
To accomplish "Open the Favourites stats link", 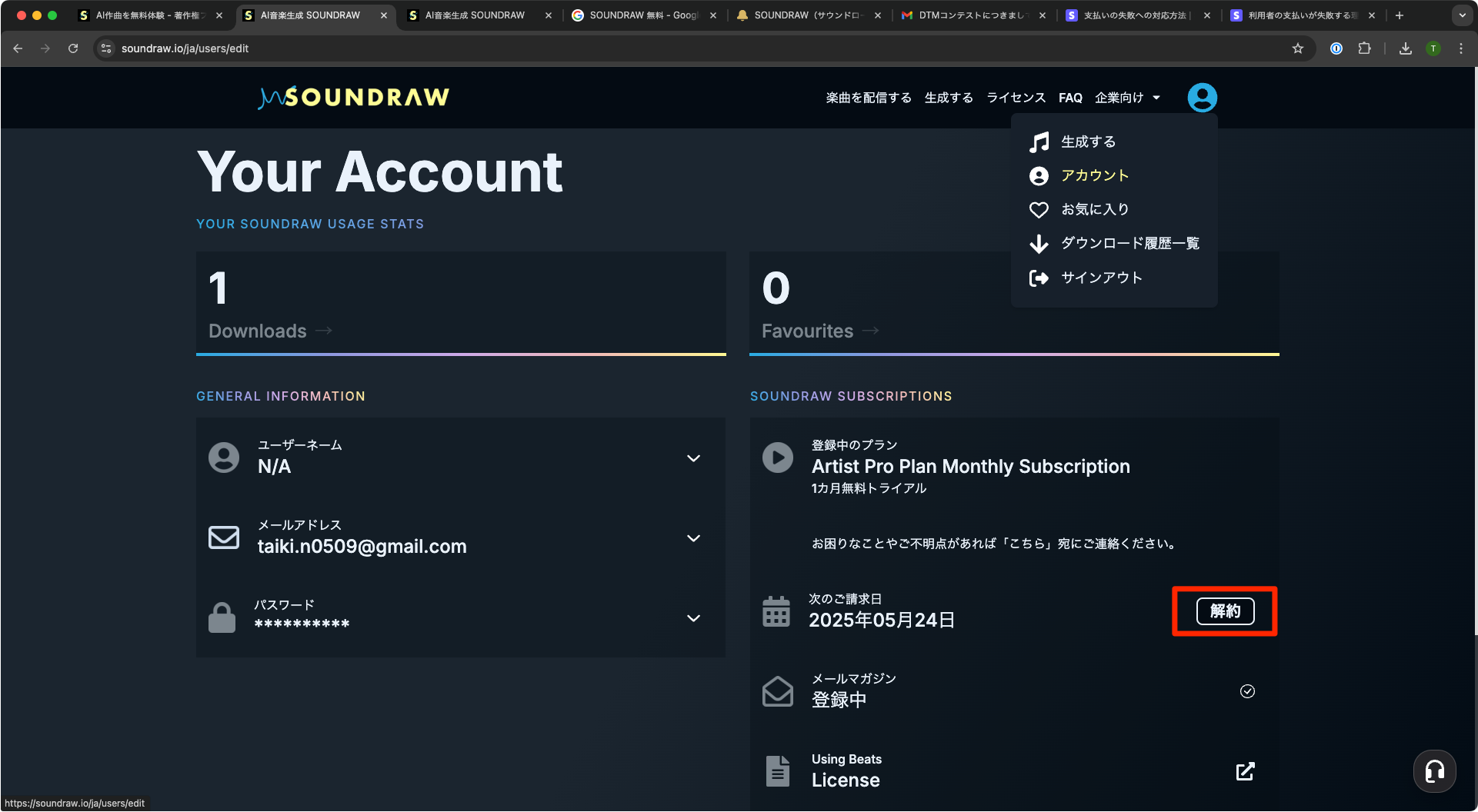I will [x=820, y=331].
